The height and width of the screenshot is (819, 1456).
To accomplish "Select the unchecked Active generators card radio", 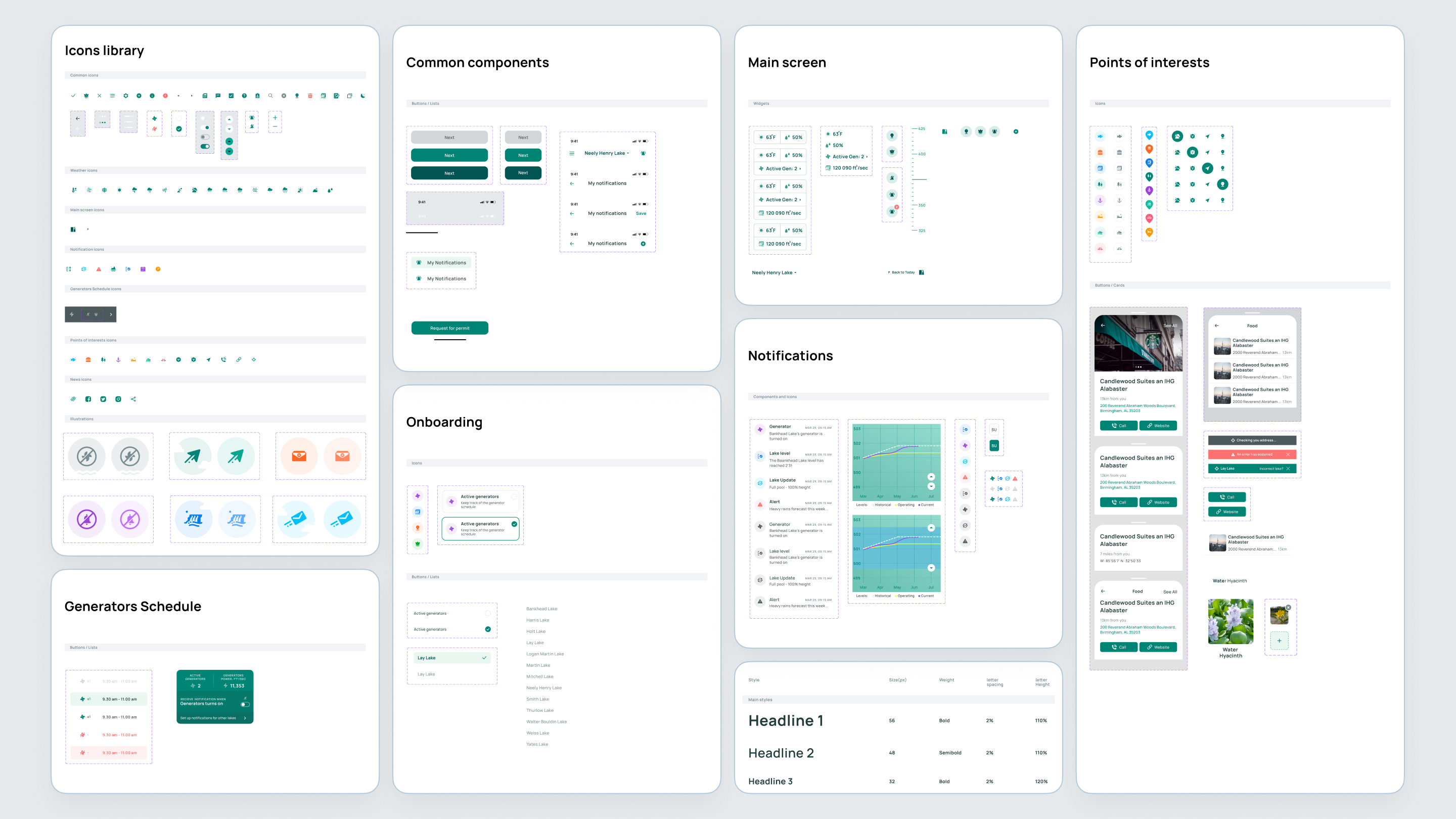I will click(514, 497).
